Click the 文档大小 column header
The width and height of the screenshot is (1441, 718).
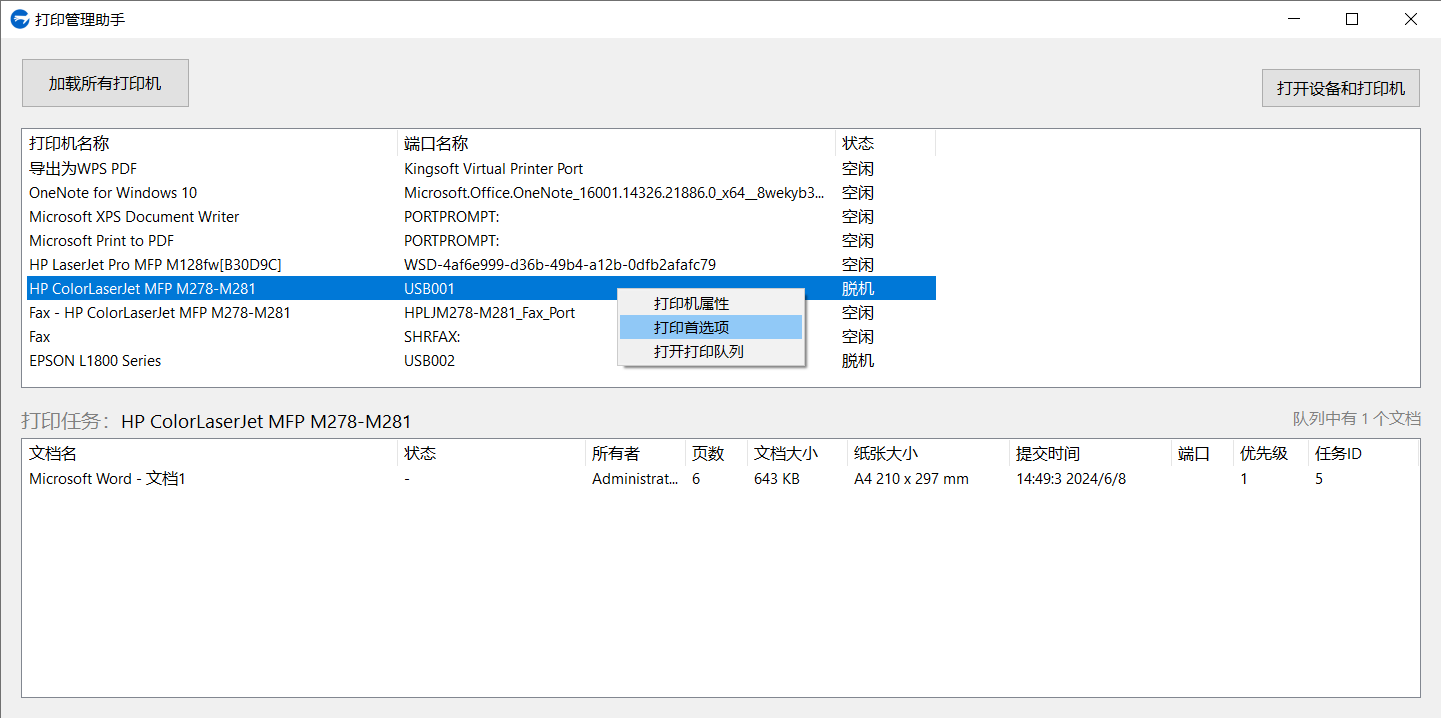pyautogui.click(x=797, y=453)
